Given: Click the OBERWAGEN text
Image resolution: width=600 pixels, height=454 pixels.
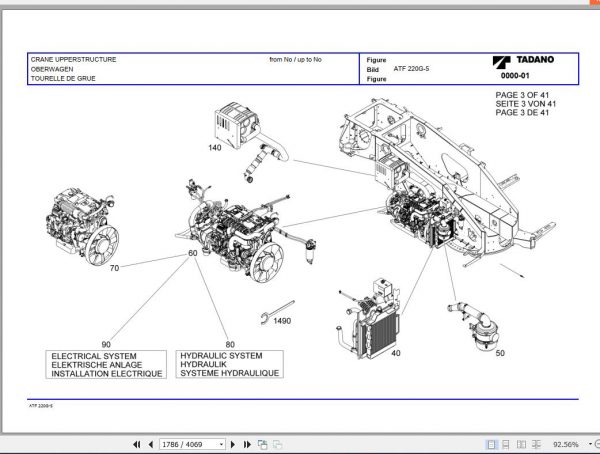Looking at the screenshot, I should tap(52, 69).
